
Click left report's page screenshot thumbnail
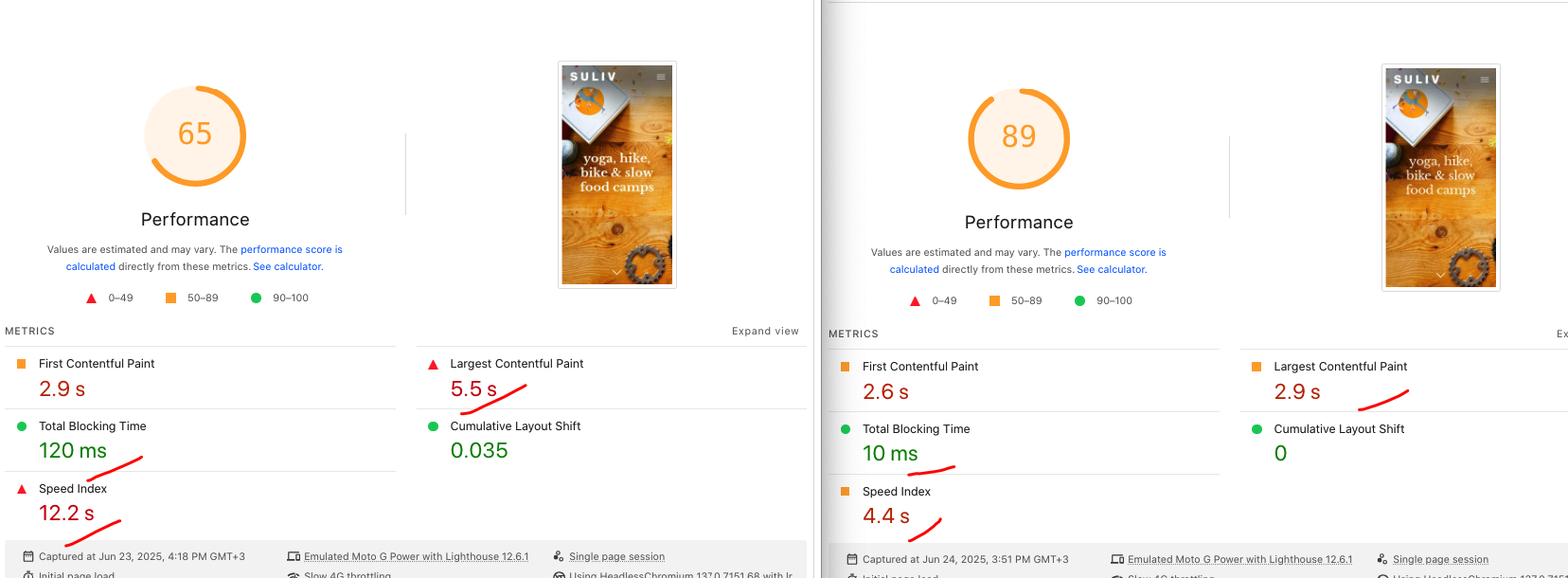click(x=617, y=175)
